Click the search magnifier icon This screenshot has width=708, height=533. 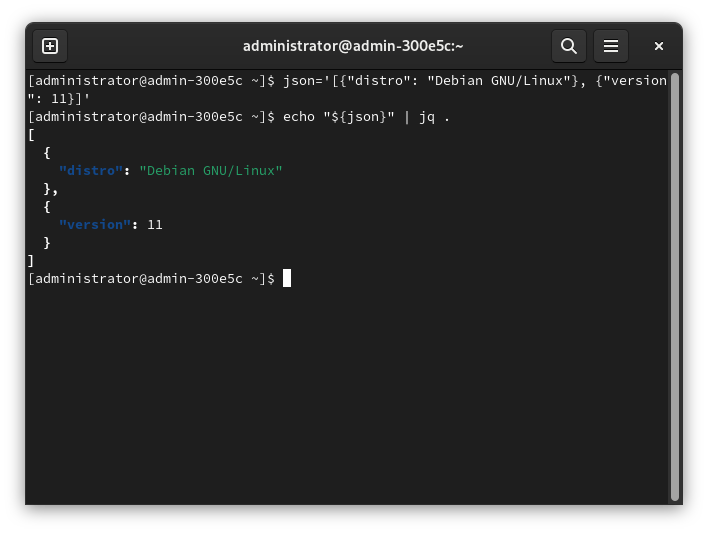568,46
